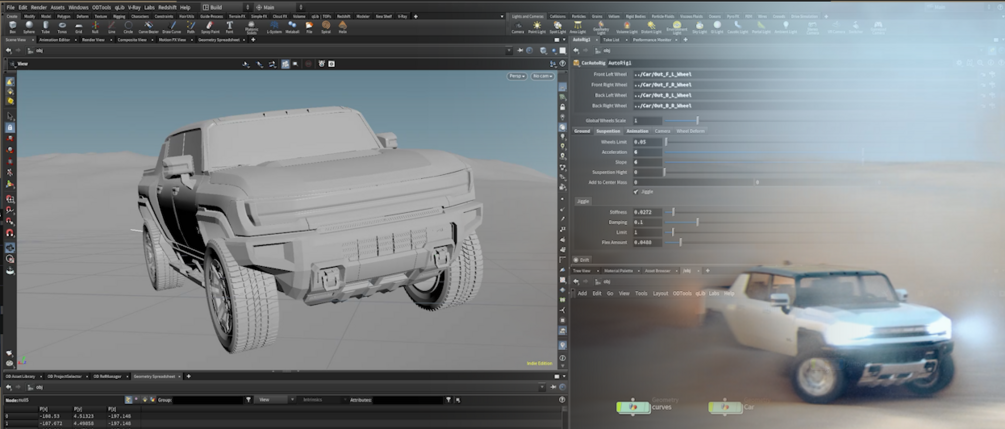Add a Spot Light from shelf
This screenshot has height=429, width=1005.
(x=558, y=27)
